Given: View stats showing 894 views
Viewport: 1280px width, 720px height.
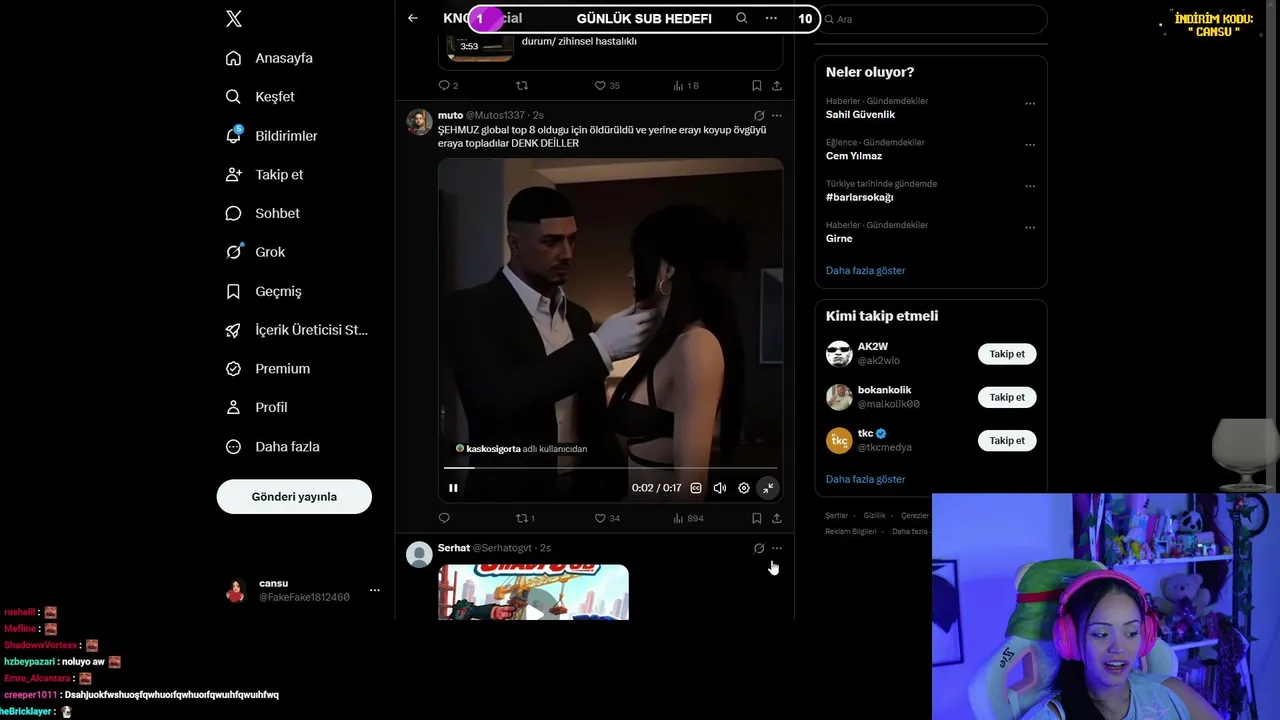Looking at the screenshot, I should click(688, 518).
